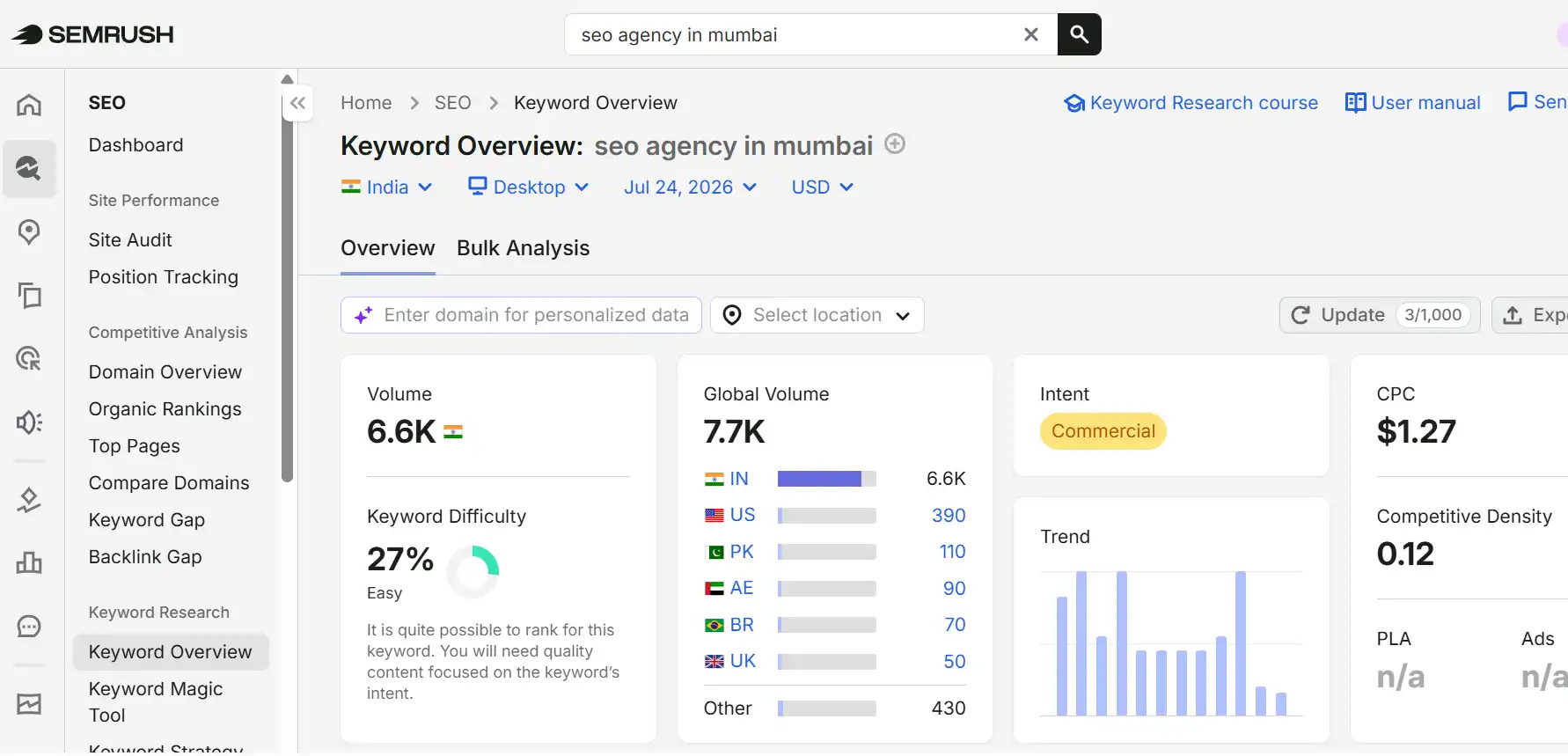Clear the search box with X icon
Viewport: 1568px width, 756px height.
[x=1031, y=34]
